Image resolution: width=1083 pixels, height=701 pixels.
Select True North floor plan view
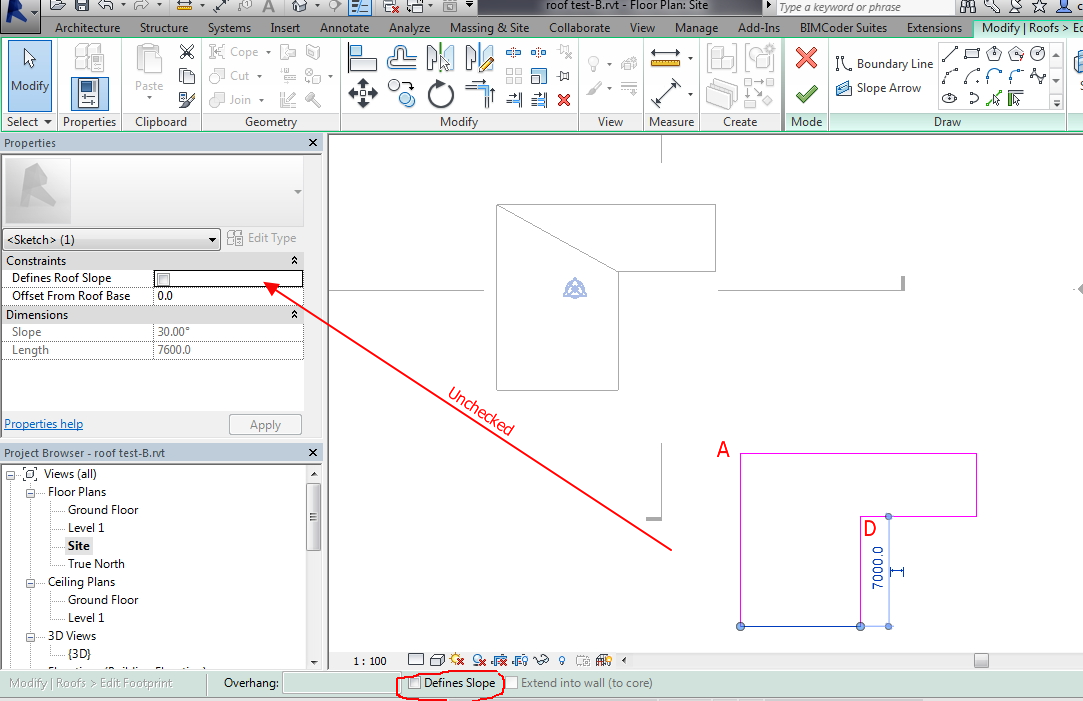click(96, 564)
